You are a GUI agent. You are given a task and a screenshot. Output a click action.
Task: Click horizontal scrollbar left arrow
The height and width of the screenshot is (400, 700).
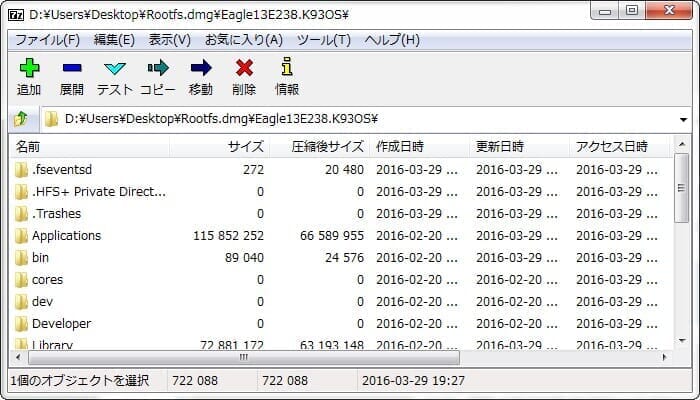18,357
